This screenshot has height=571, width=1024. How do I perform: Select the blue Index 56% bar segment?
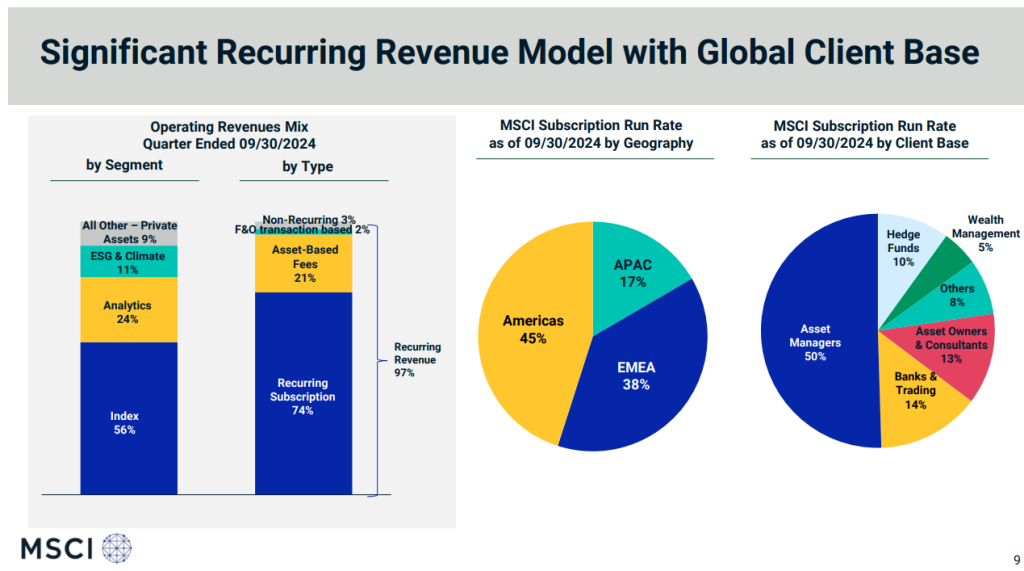129,420
